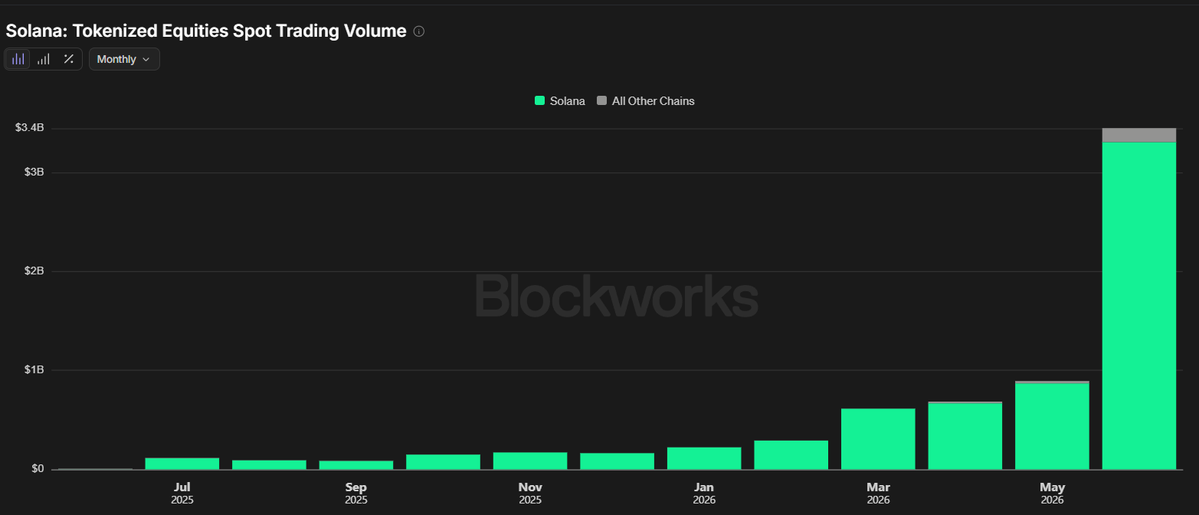Click the 'Sep 2025' x-axis label

tap(356, 493)
